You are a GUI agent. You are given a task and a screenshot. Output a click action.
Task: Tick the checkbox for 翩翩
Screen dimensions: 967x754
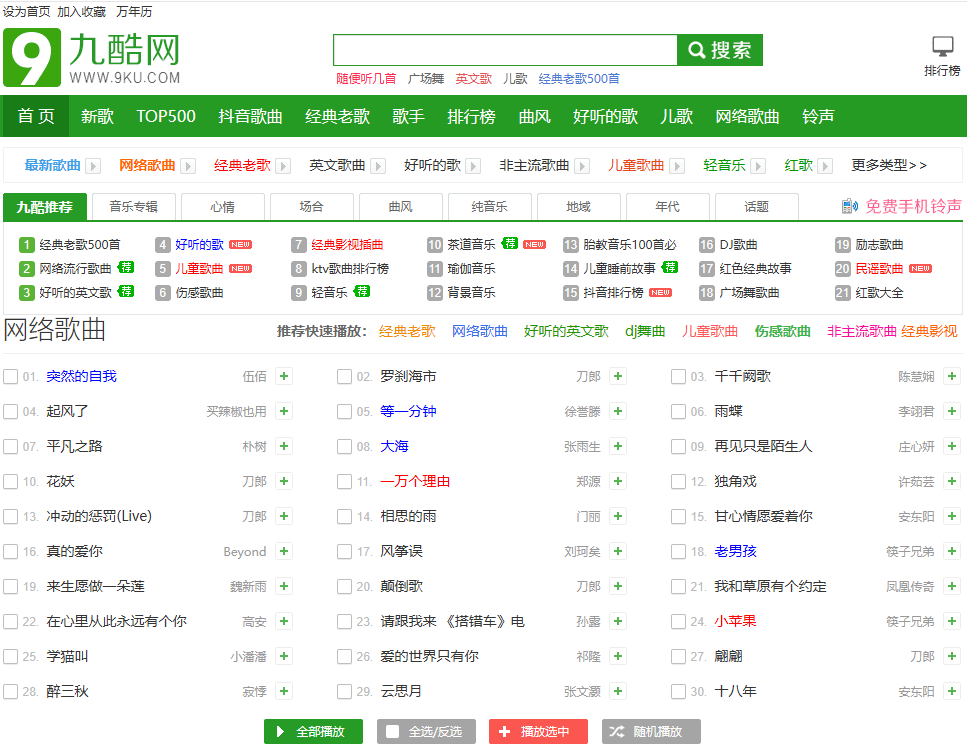click(678, 656)
